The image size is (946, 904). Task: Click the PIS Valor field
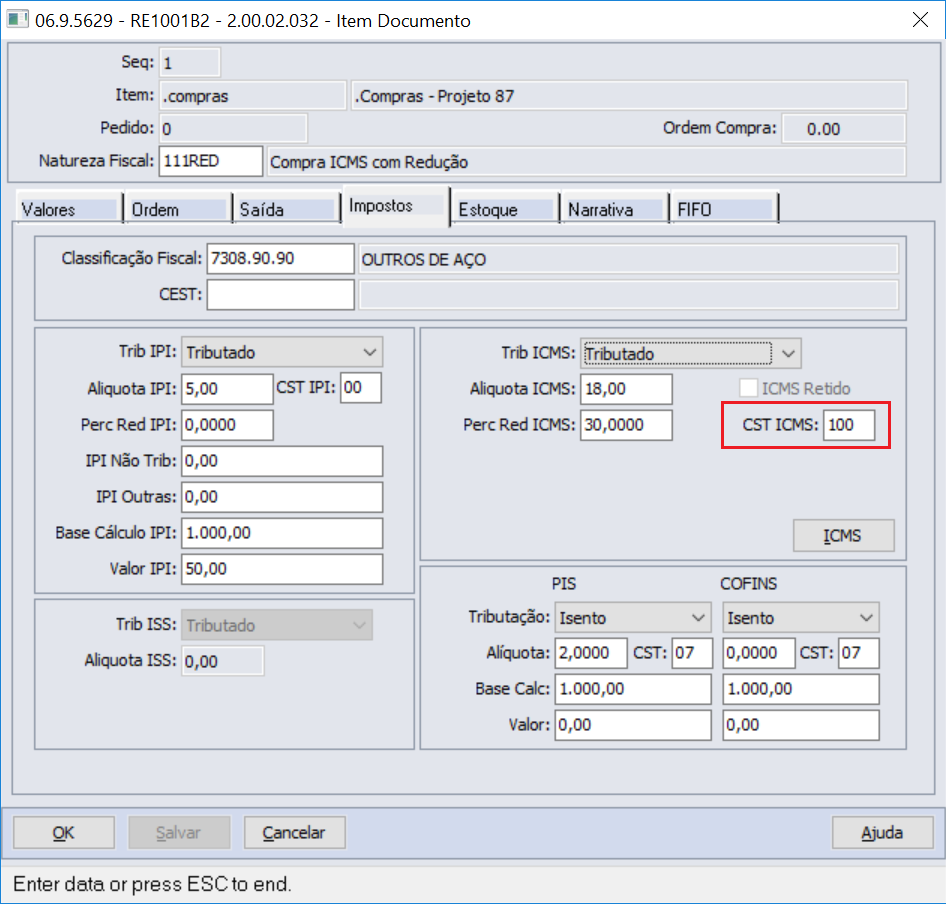pos(633,725)
